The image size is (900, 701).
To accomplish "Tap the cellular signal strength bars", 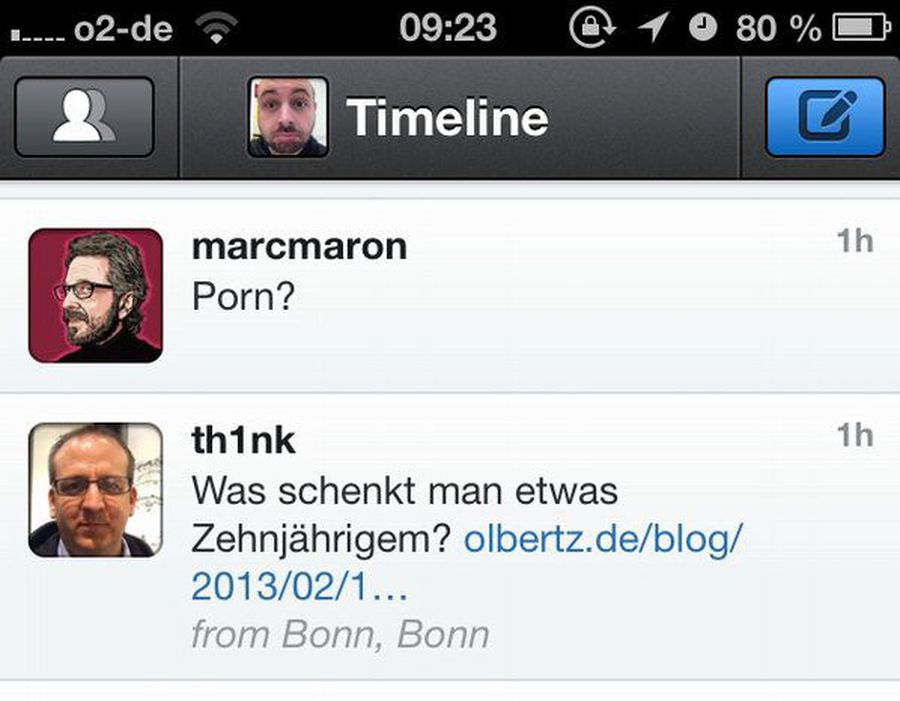I will 37,34.
